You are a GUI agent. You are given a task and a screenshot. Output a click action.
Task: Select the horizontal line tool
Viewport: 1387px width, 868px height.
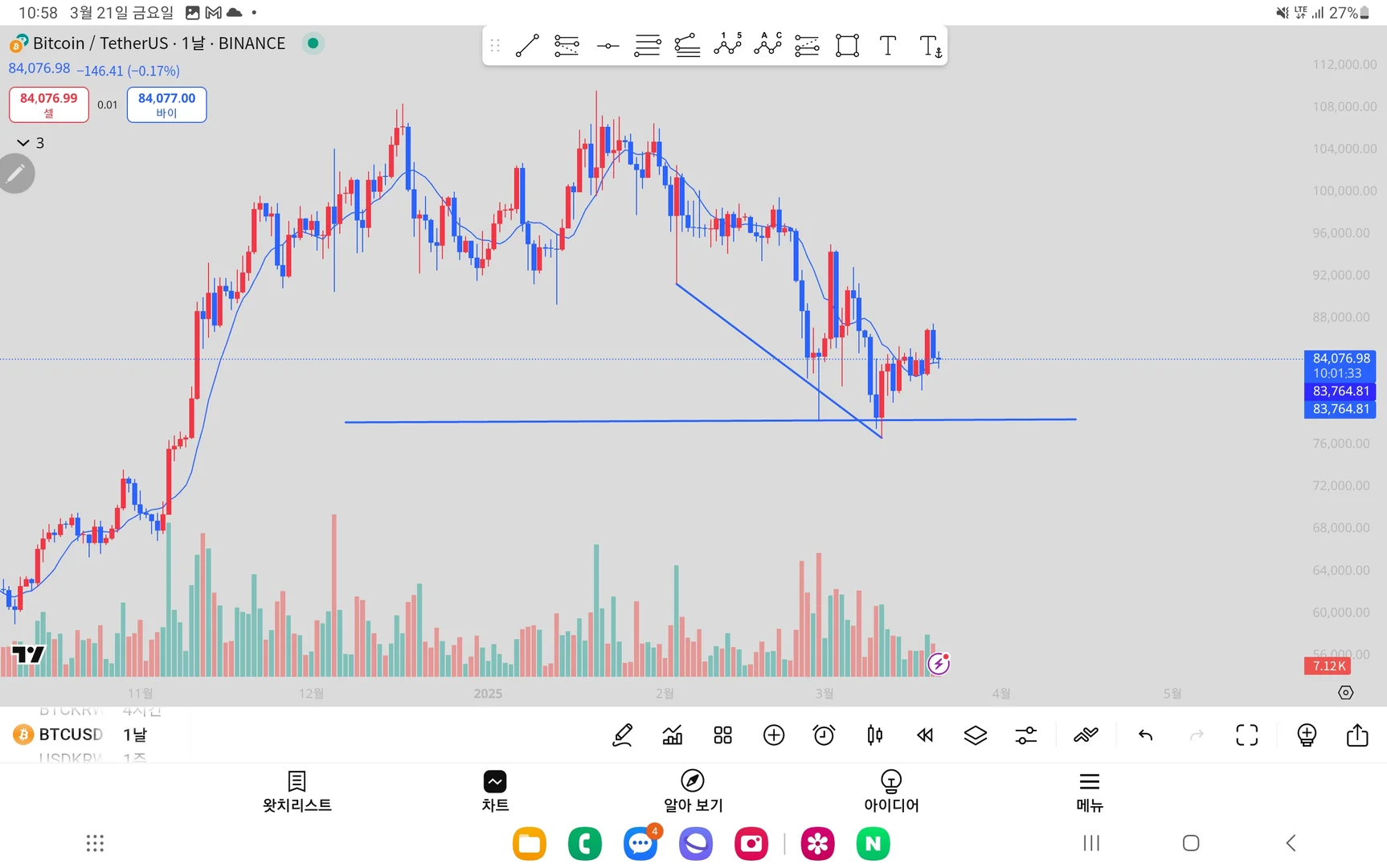pos(608,46)
